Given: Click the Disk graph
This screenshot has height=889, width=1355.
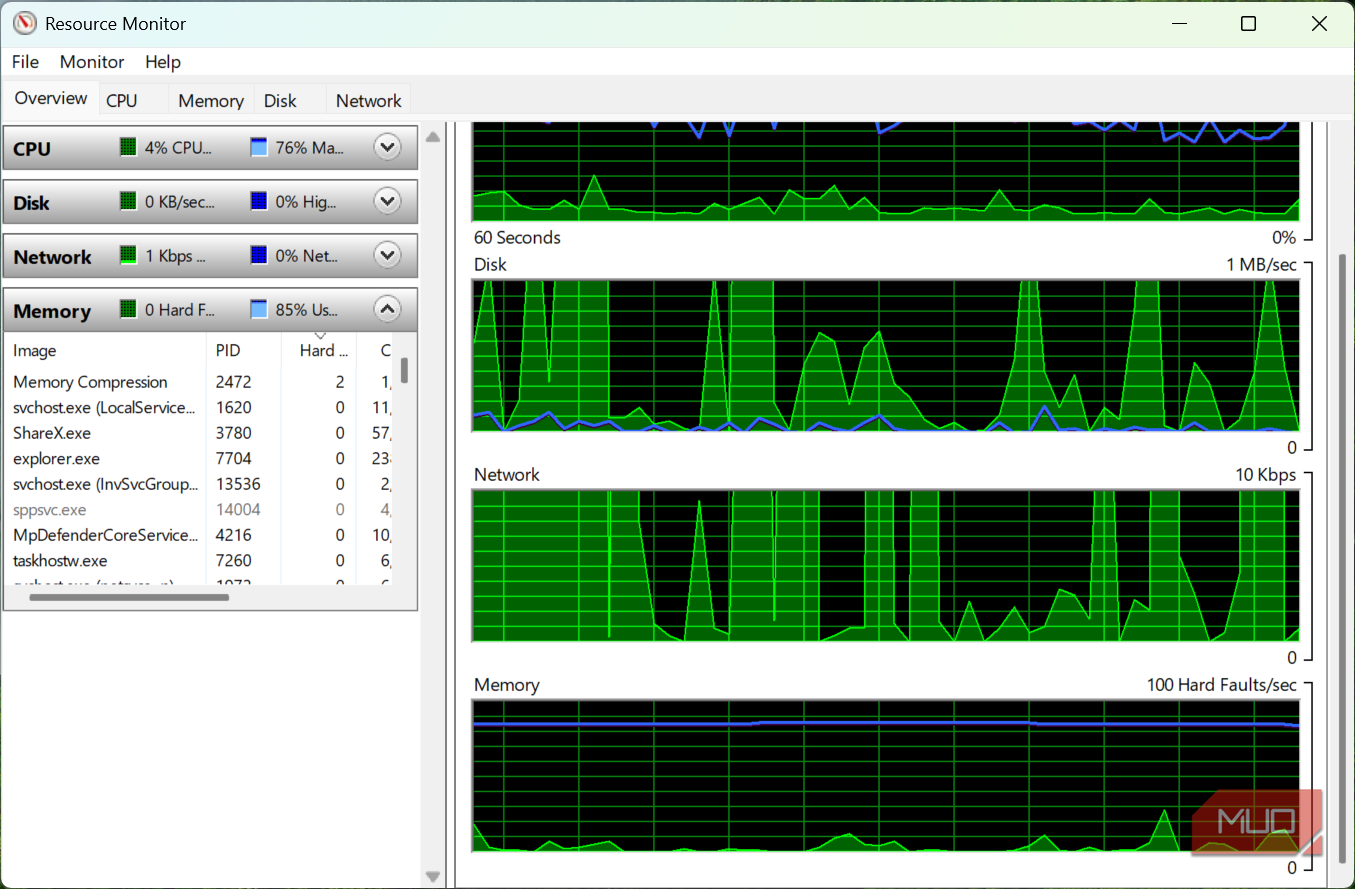Looking at the screenshot, I should (886, 355).
